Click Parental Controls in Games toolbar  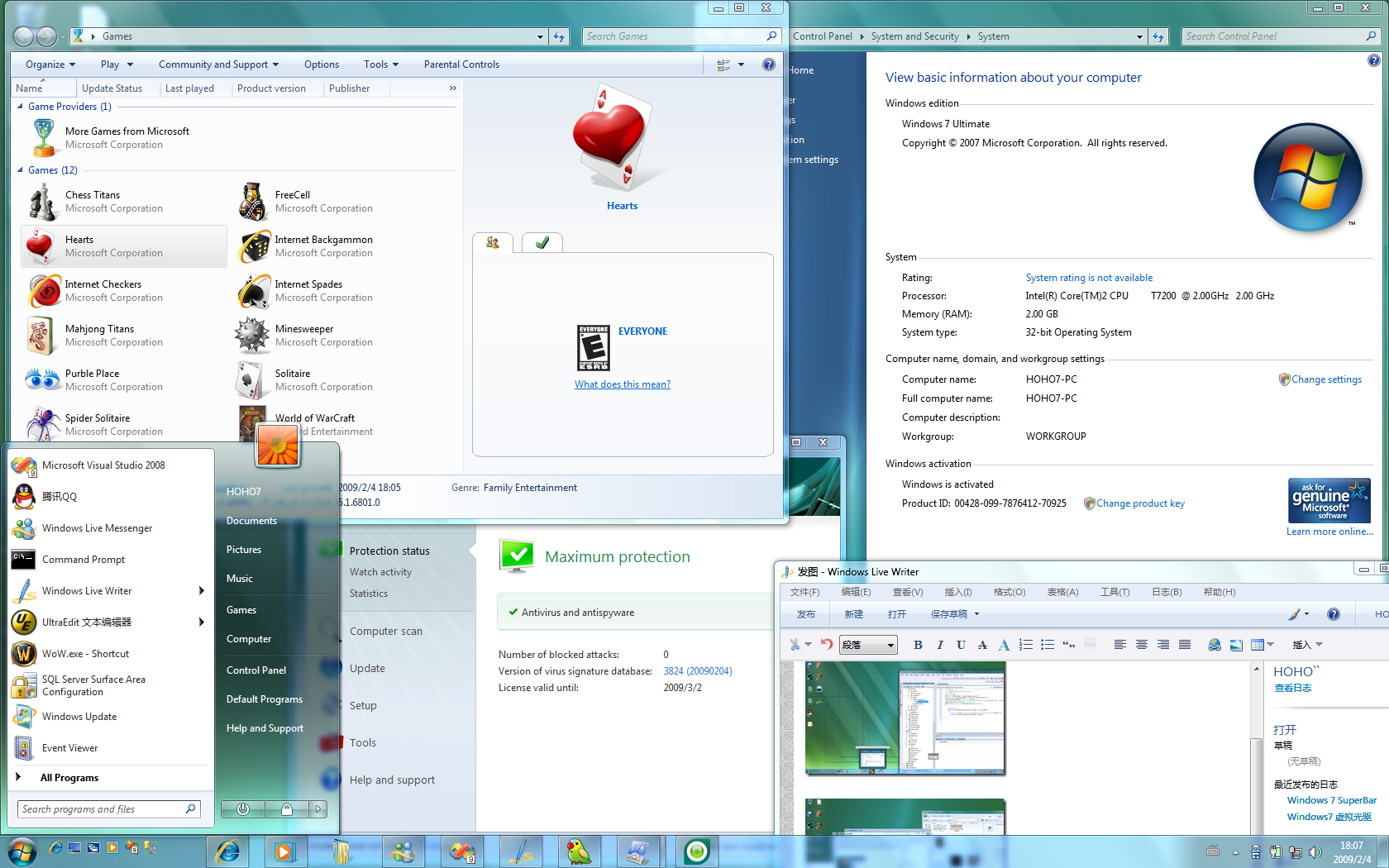pos(461,64)
